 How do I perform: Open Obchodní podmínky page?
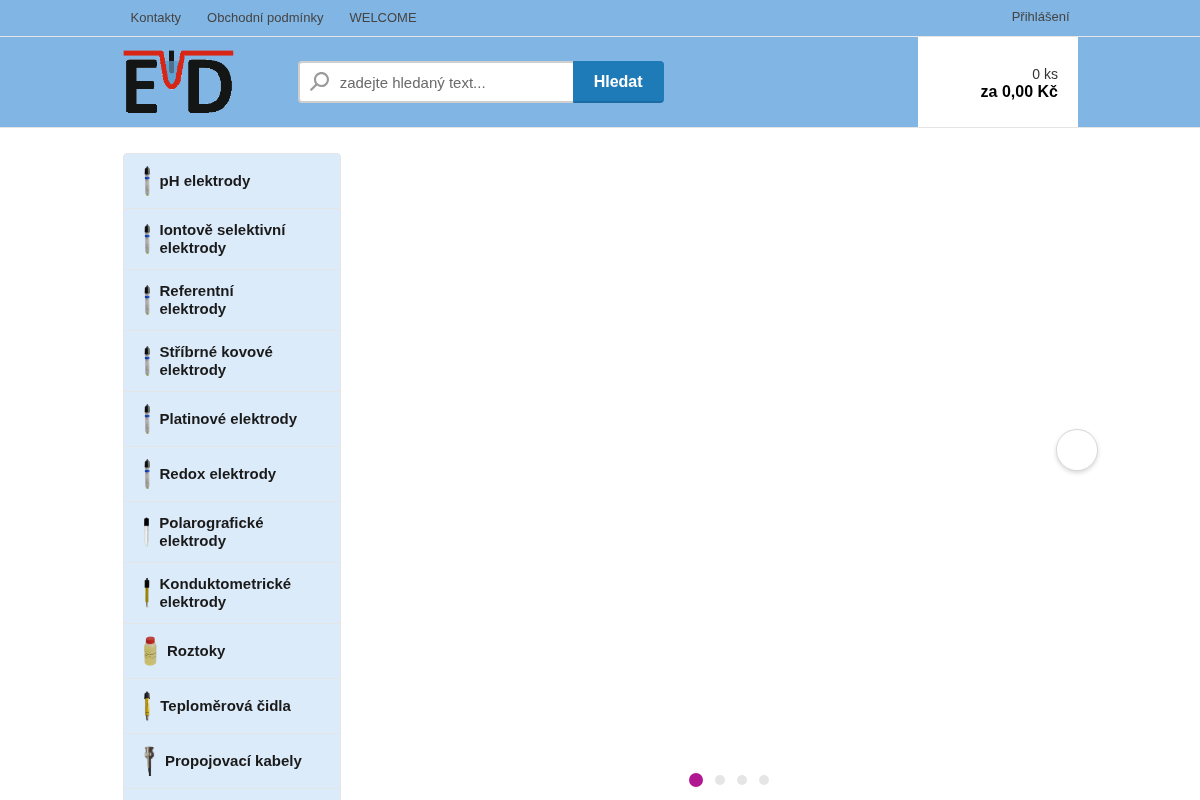click(x=265, y=17)
